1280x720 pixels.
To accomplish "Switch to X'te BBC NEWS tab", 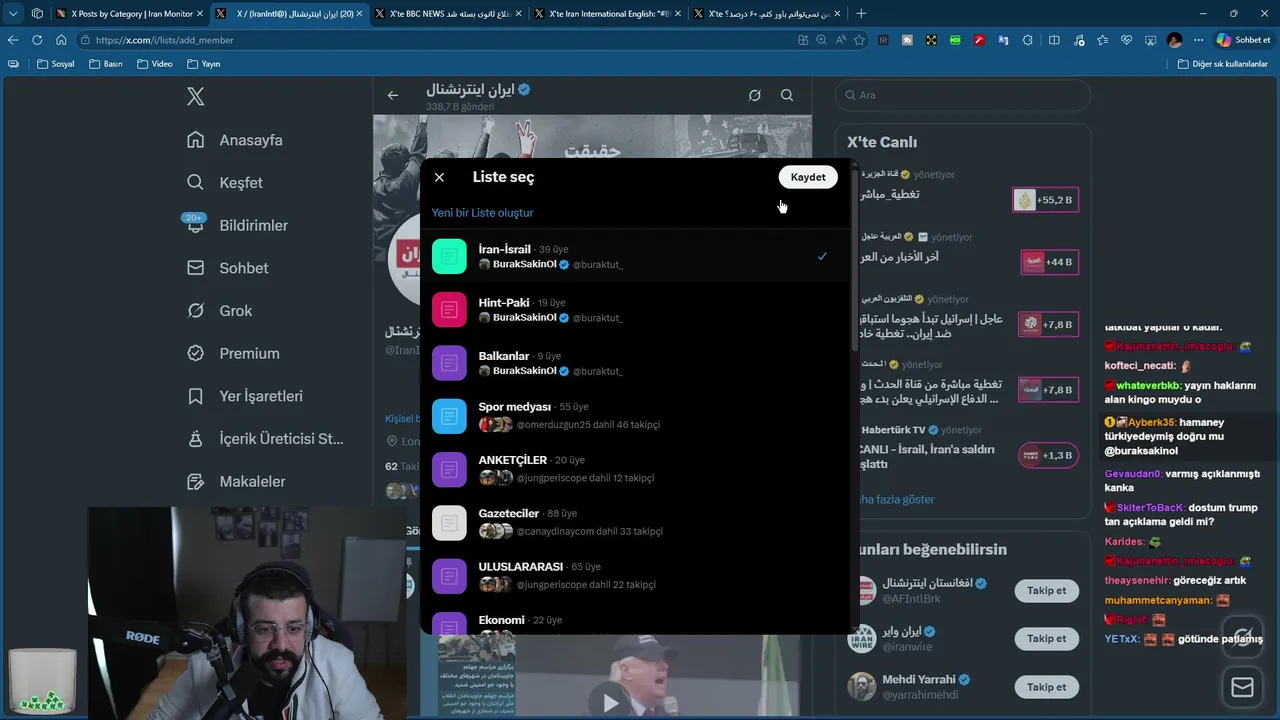I will click(448, 14).
